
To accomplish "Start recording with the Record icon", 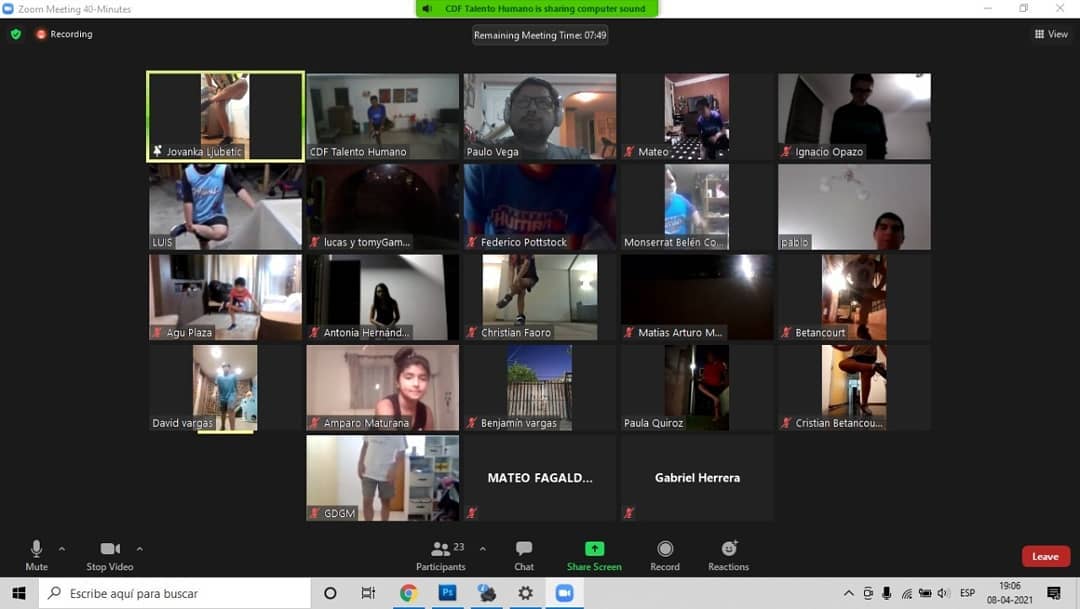I will coord(665,548).
